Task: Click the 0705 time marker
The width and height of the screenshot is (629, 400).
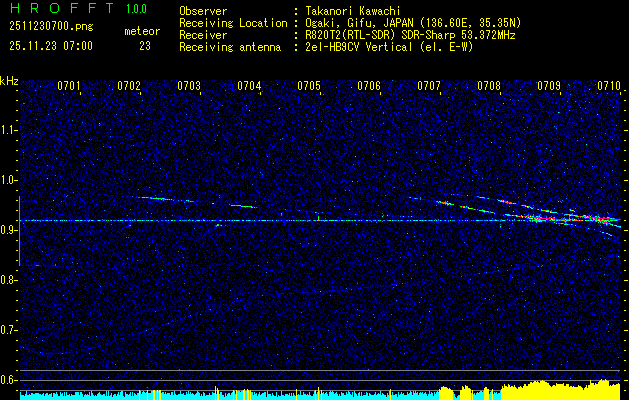Action: [x=309, y=87]
